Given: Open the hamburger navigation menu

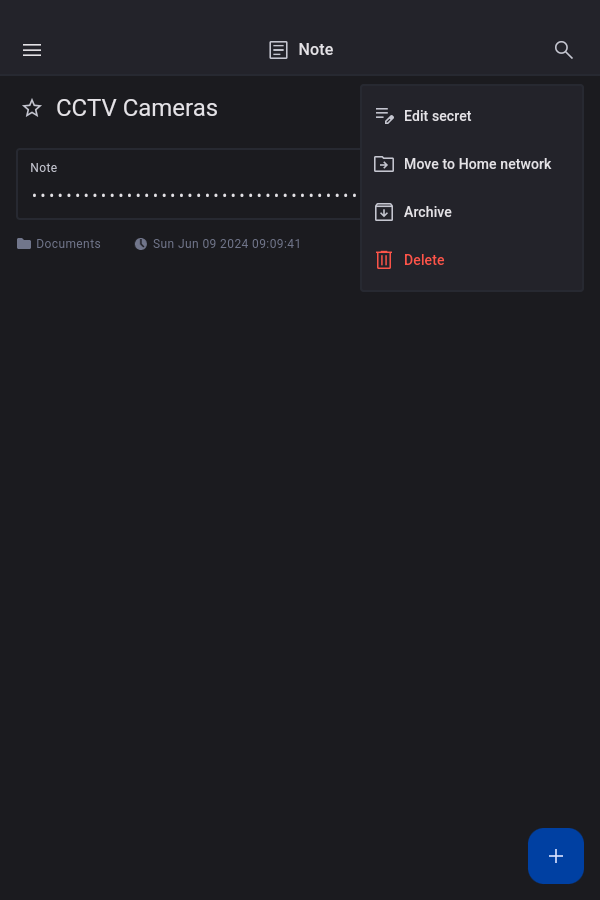Looking at the screenshot, I should click(x=32, y=50).
